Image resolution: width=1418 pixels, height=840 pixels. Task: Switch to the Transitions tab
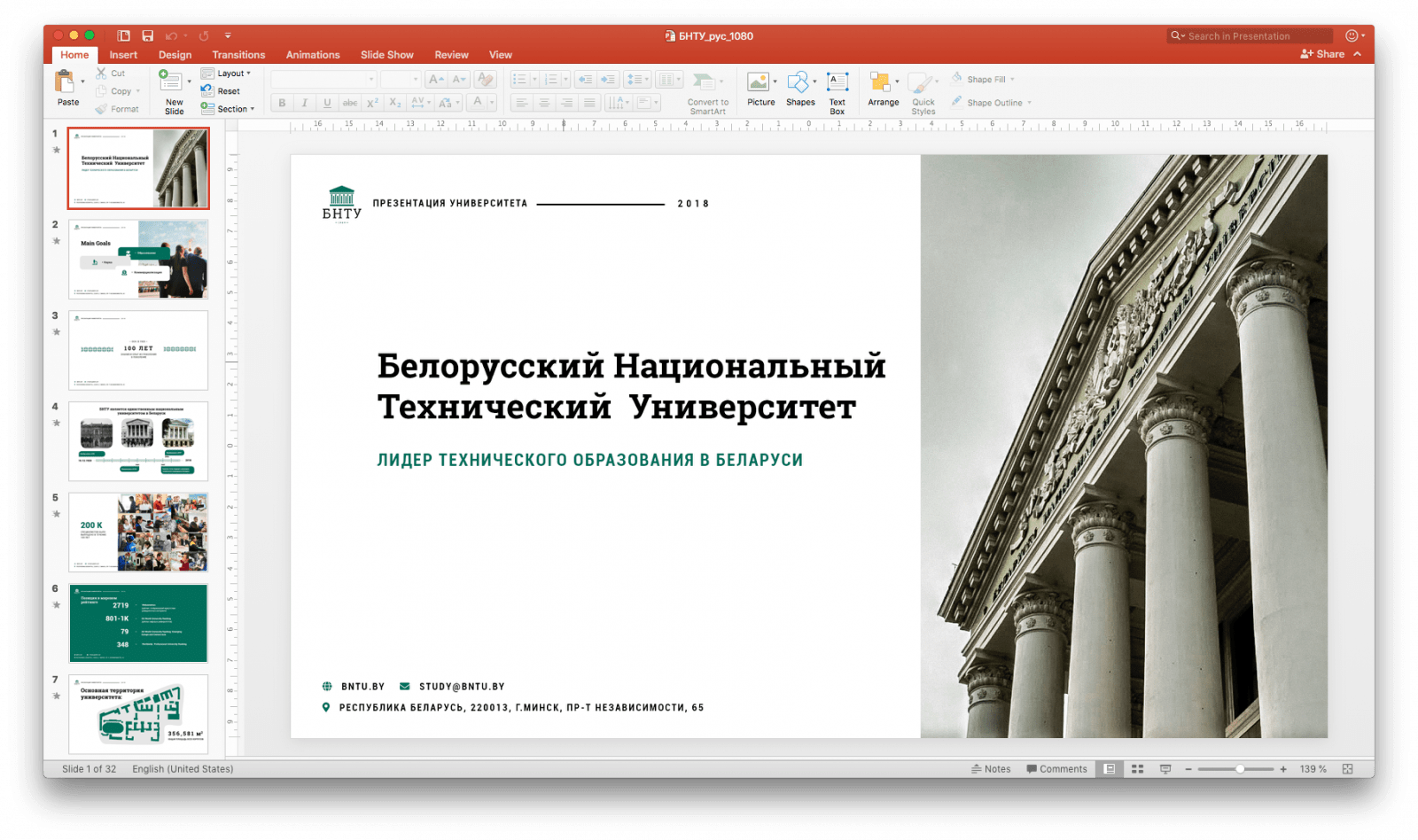[238, 55]
